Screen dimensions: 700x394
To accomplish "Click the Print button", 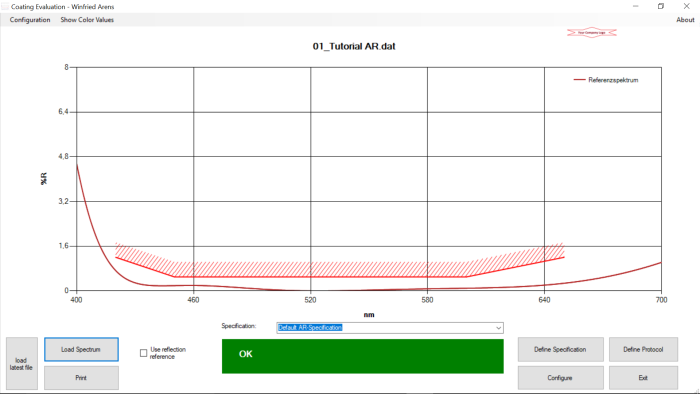I will (81, 377).
